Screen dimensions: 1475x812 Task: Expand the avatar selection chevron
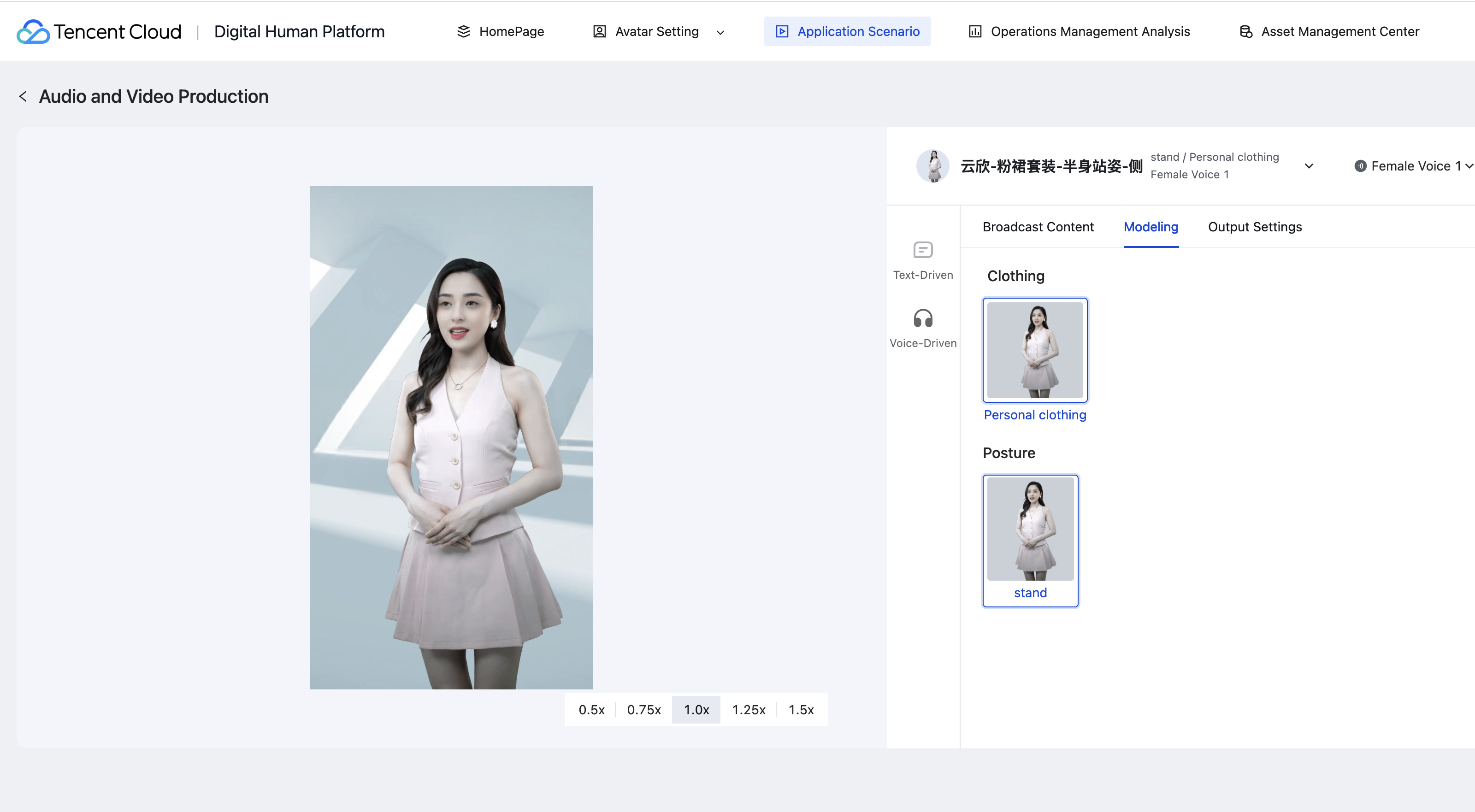1309,166
